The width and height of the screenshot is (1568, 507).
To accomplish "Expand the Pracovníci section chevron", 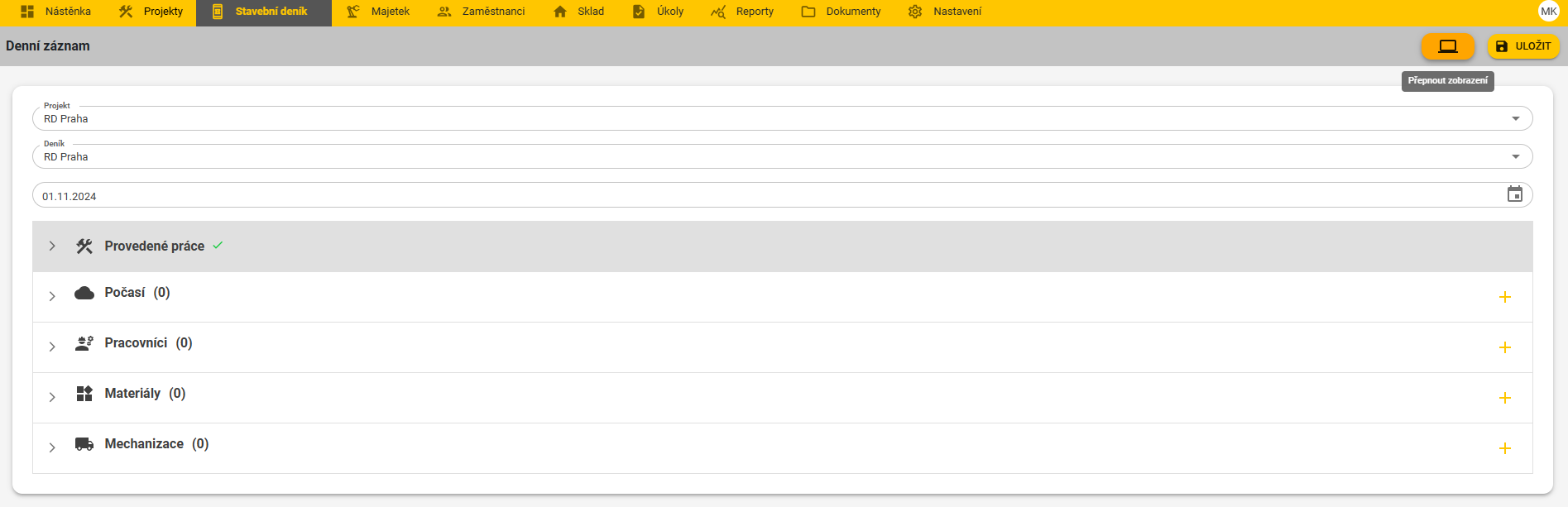I will coord(52,347).
